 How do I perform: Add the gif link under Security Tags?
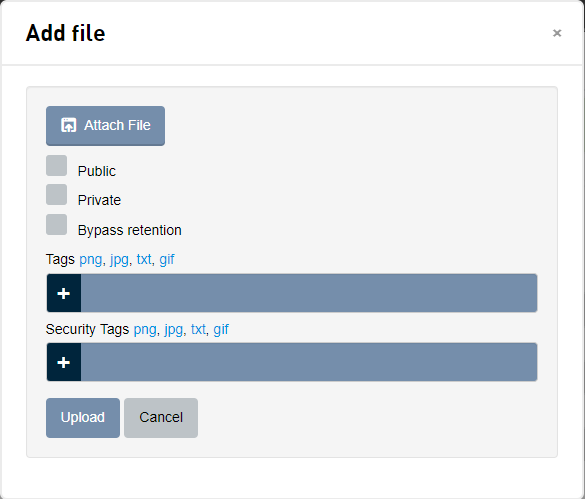(221, 330)
